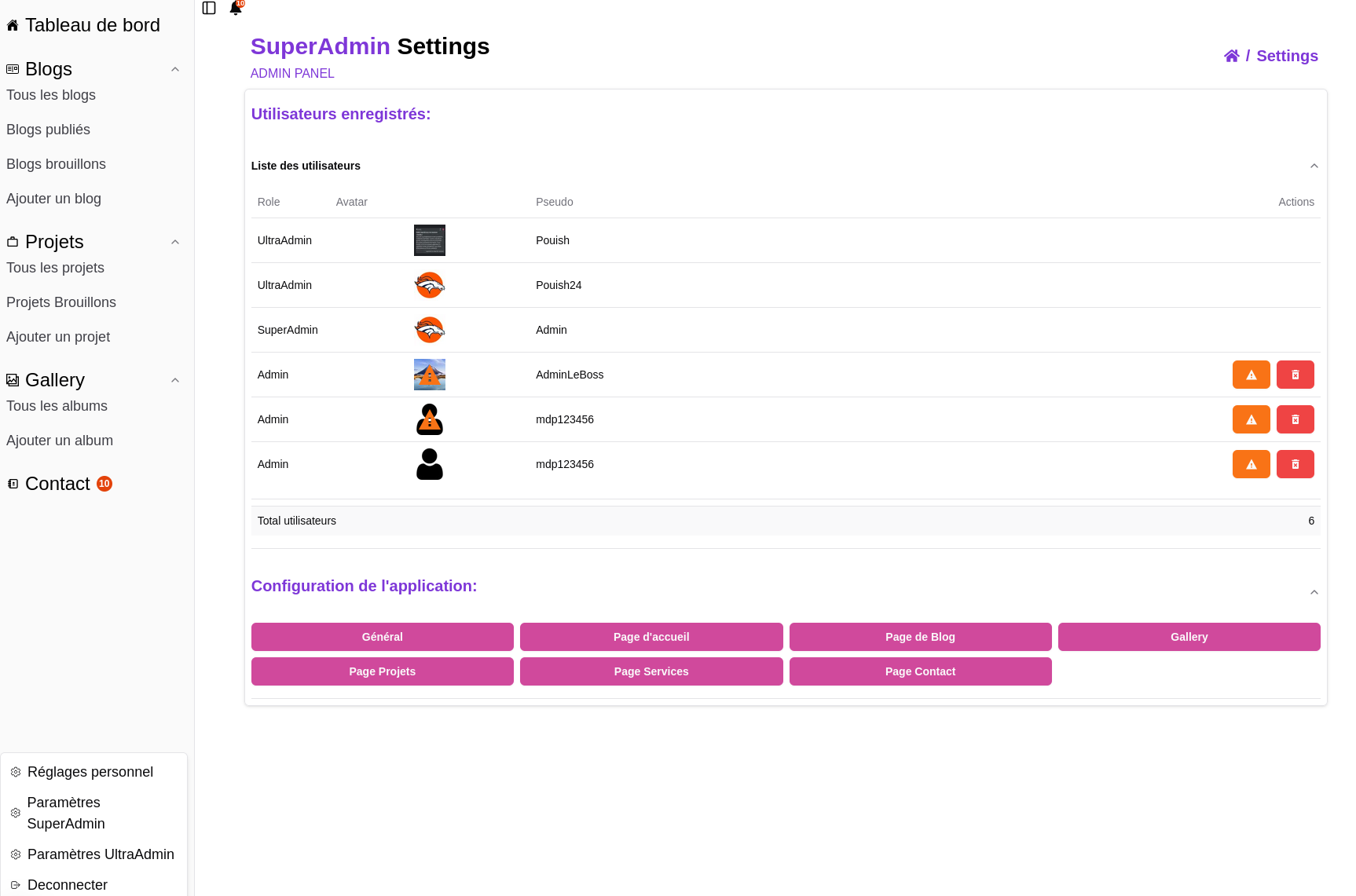Open the notifications bell icon
The width and height of the screenshot is (1356, 896).
tap(235, 9)
